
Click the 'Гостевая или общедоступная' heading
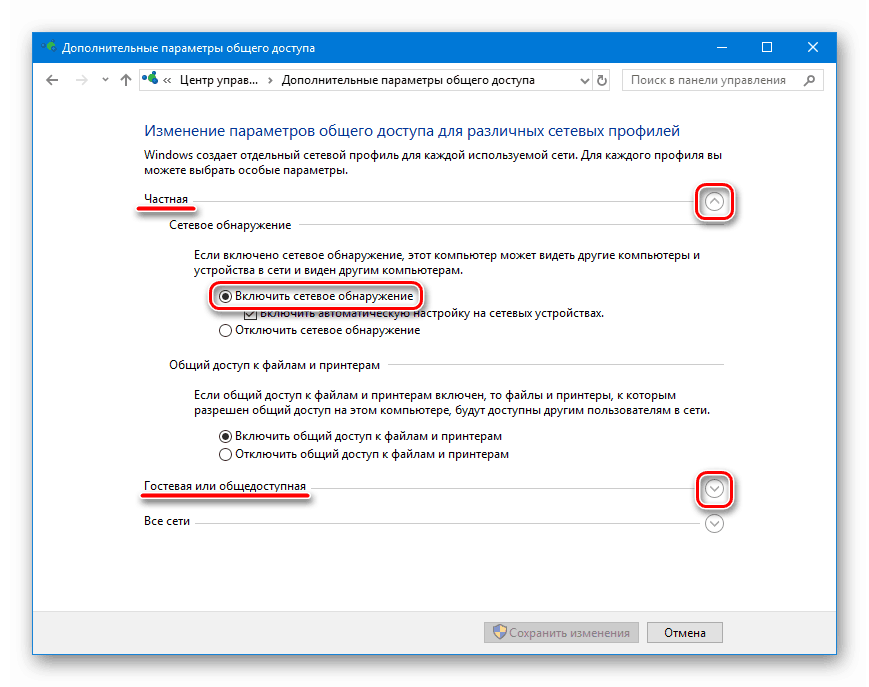(225, 486)
